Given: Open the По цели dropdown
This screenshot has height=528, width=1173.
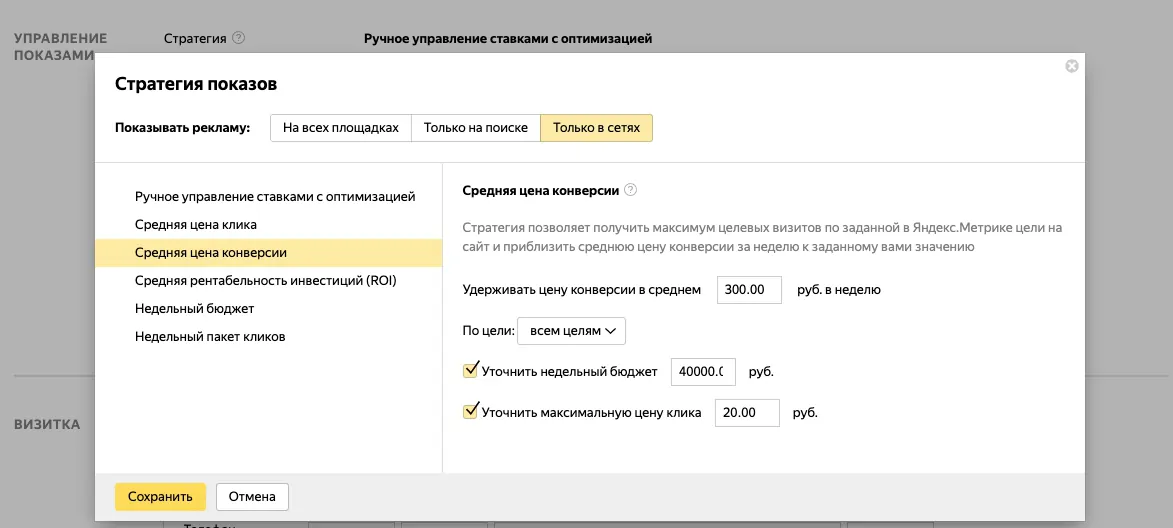Looking at the screenshot, I should coord(571,330).
